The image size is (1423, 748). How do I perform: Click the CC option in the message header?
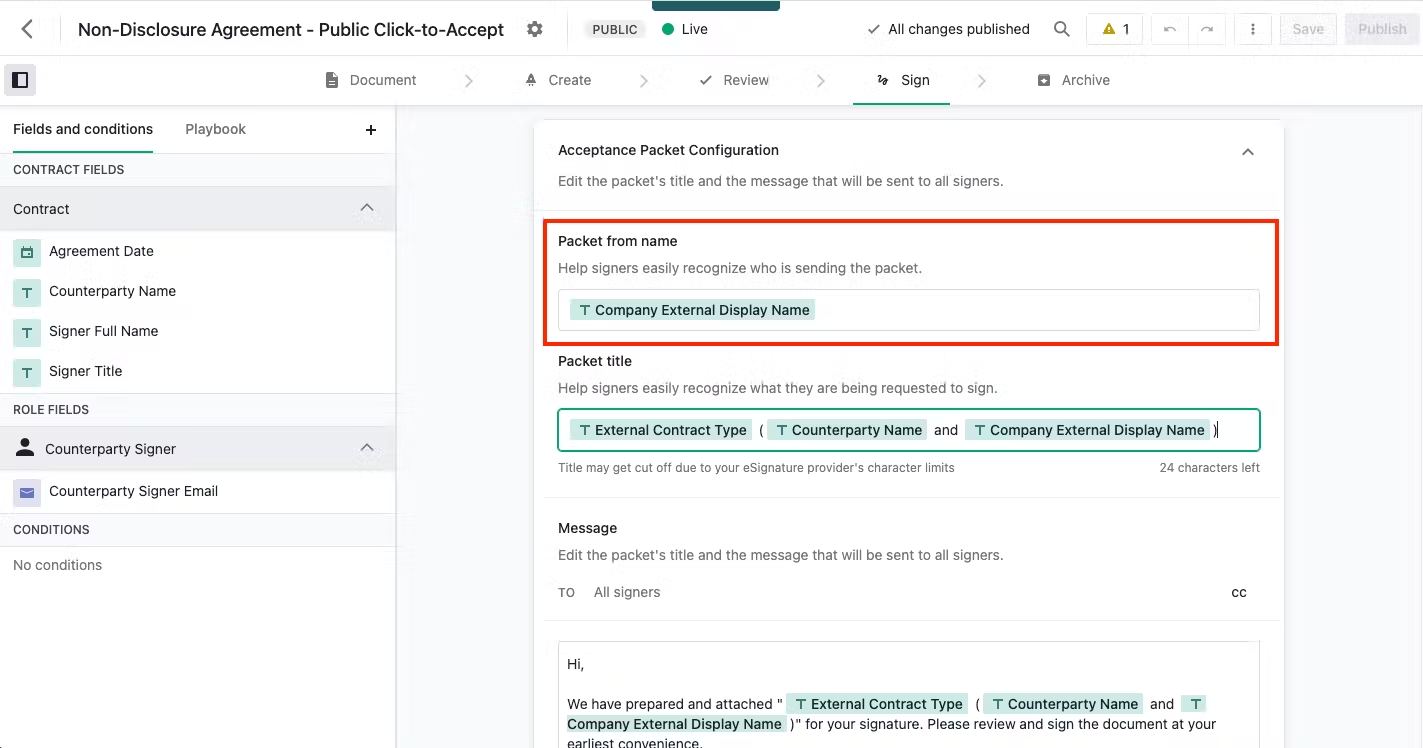pos(1239,592)
